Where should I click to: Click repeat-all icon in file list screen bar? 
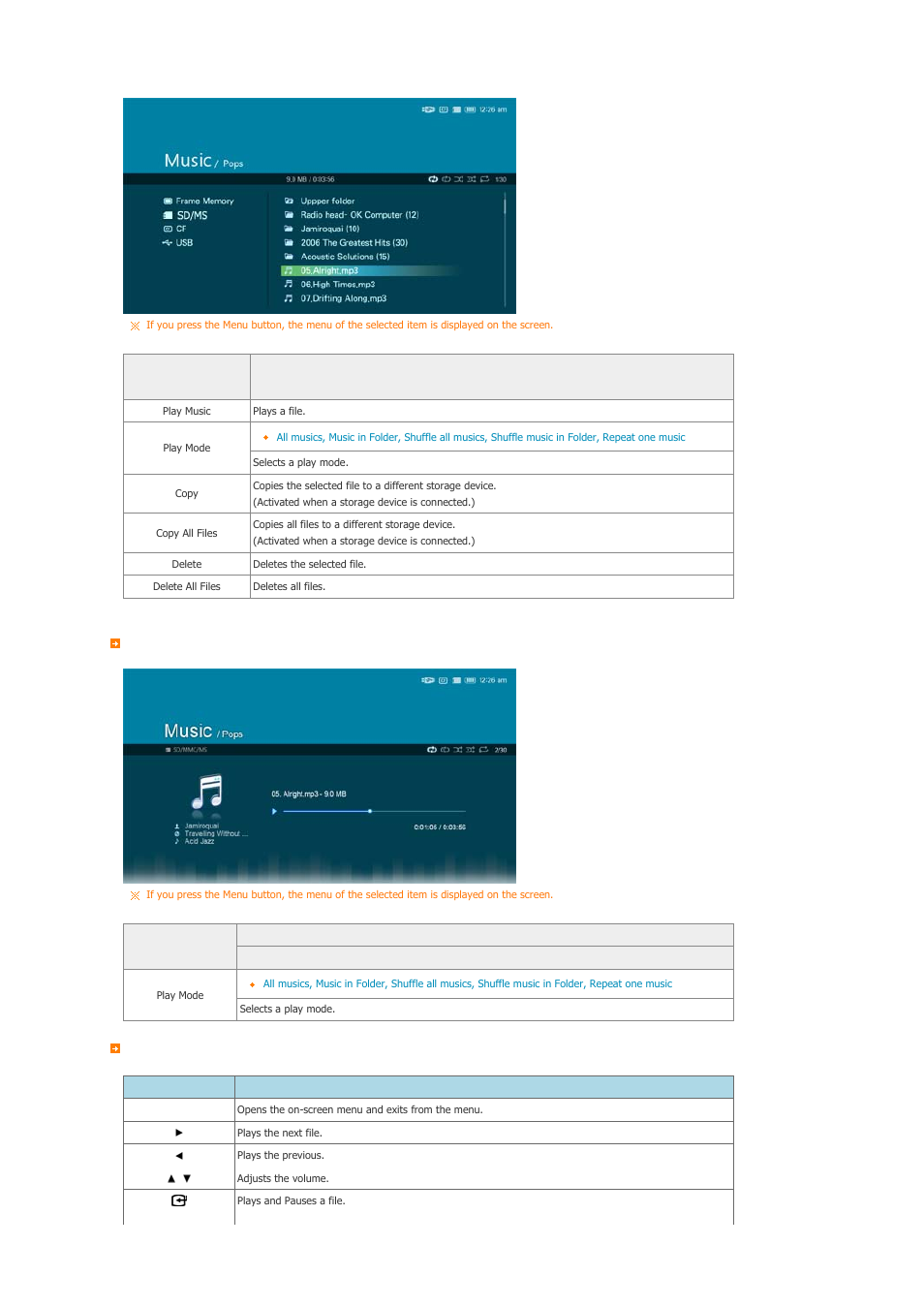coord(433,179)
